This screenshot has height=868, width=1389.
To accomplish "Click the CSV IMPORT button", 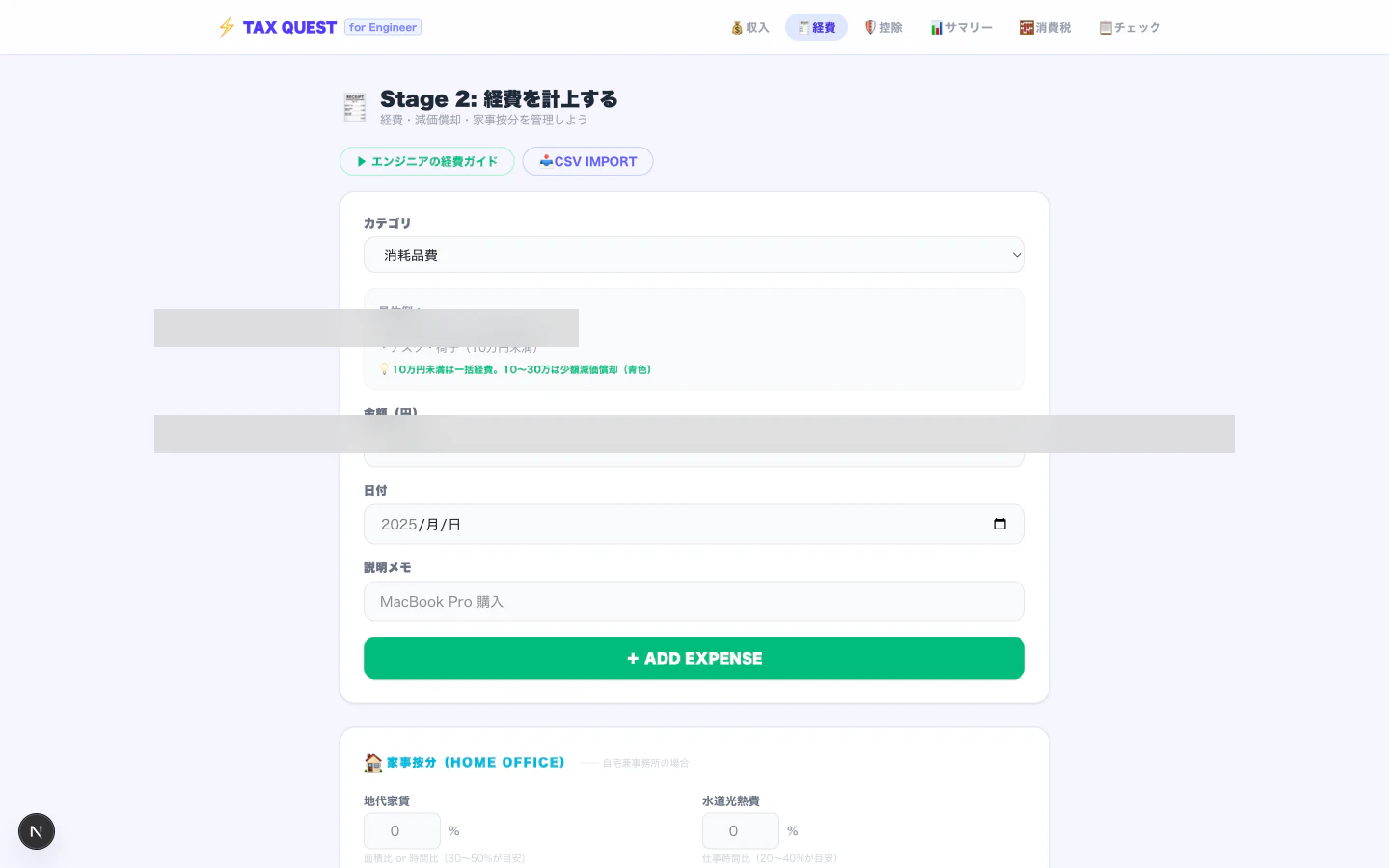I will (587, 161).
